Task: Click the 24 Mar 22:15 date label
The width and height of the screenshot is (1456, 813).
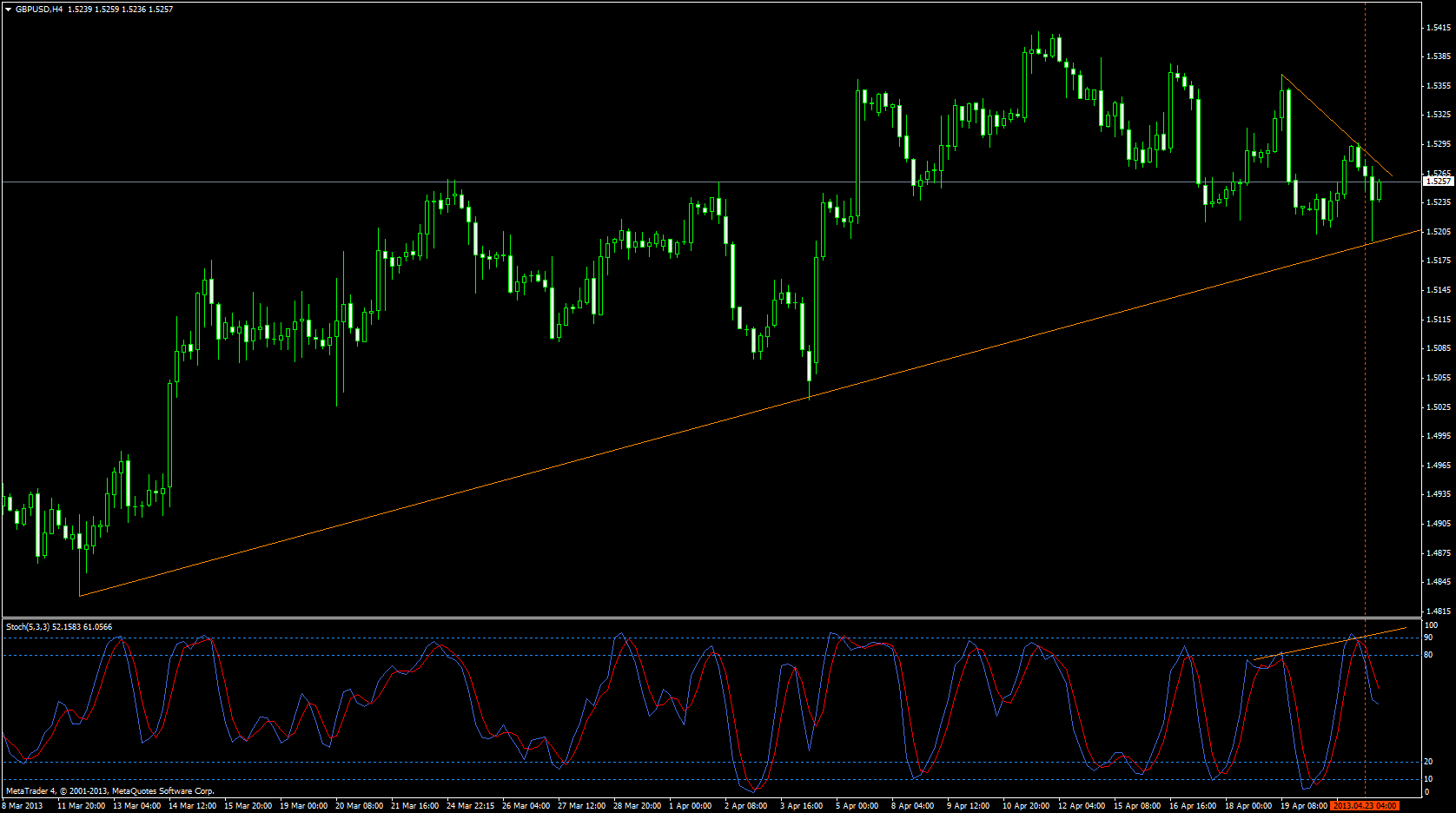Action: 470,806
